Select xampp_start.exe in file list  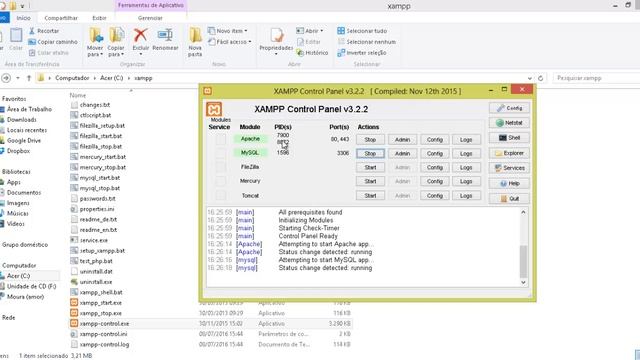coord(100,303)
